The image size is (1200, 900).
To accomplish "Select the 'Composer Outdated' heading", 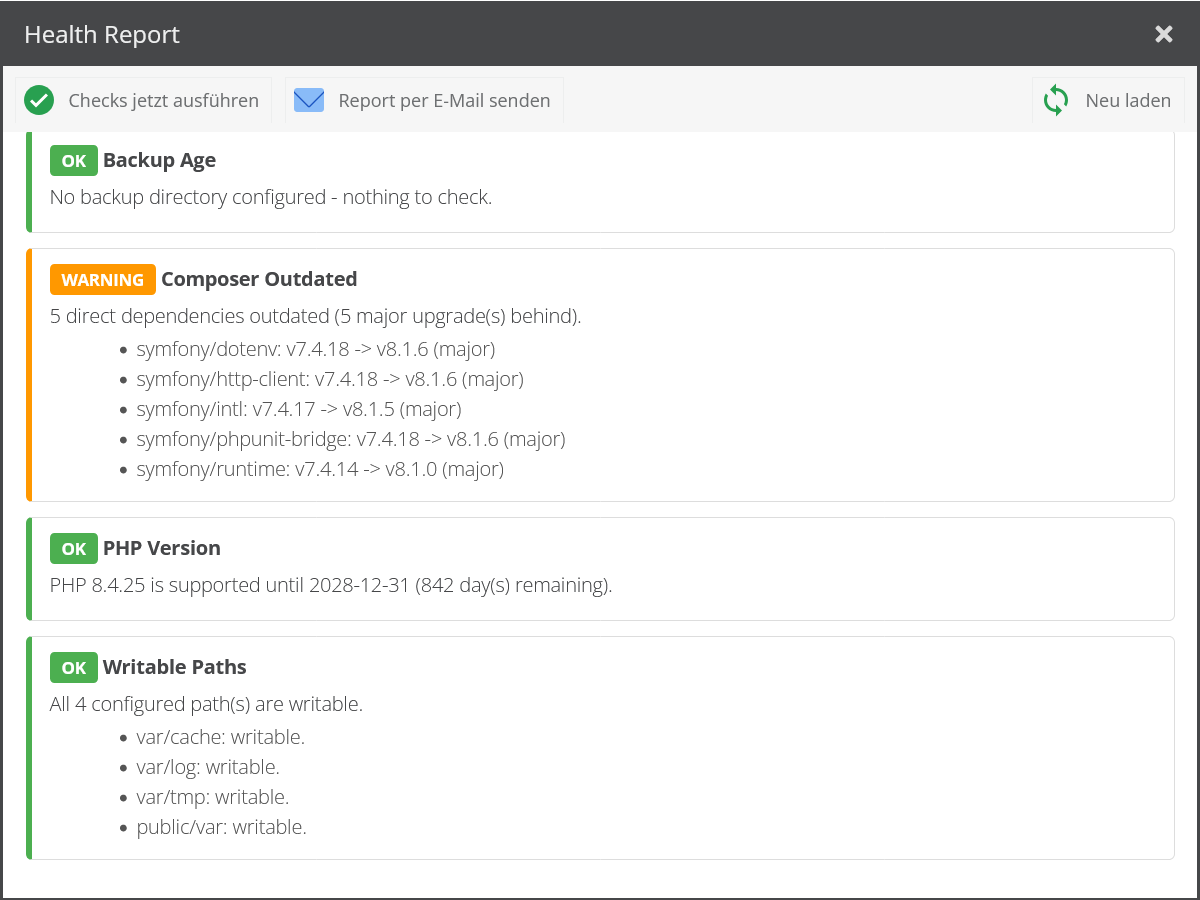I will point(259,279).
